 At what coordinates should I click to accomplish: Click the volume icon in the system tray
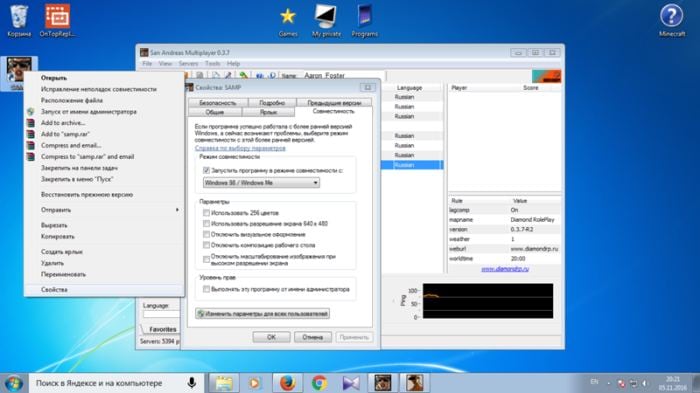tap(645, 383)
